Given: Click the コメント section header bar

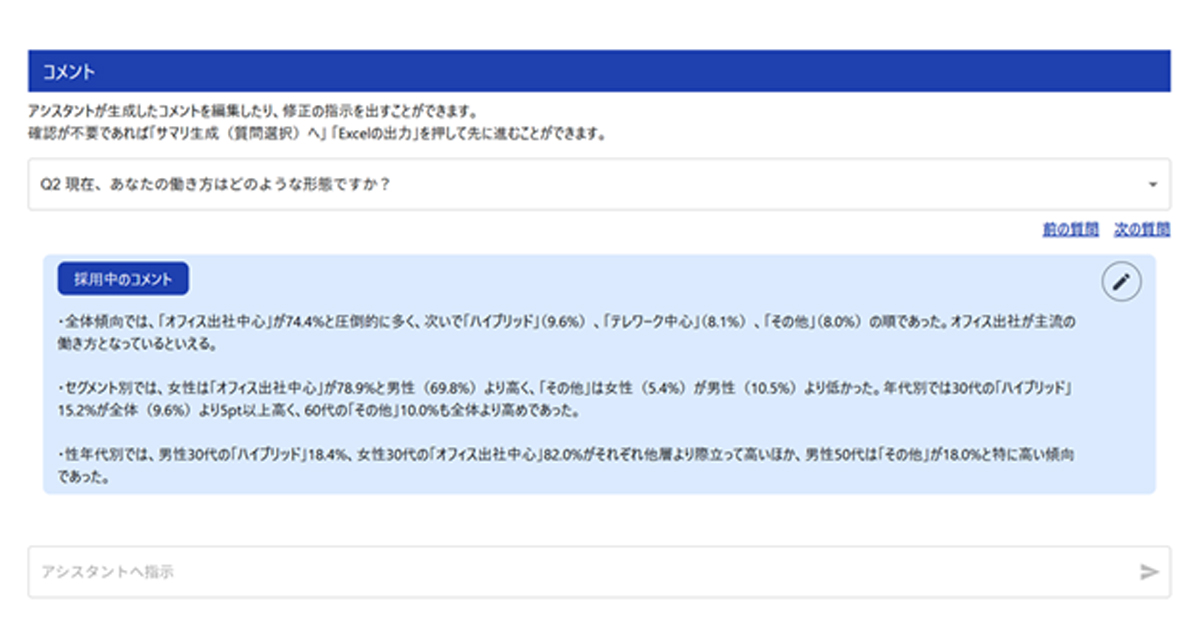Looking at the screenshot, I should [598, 72].
